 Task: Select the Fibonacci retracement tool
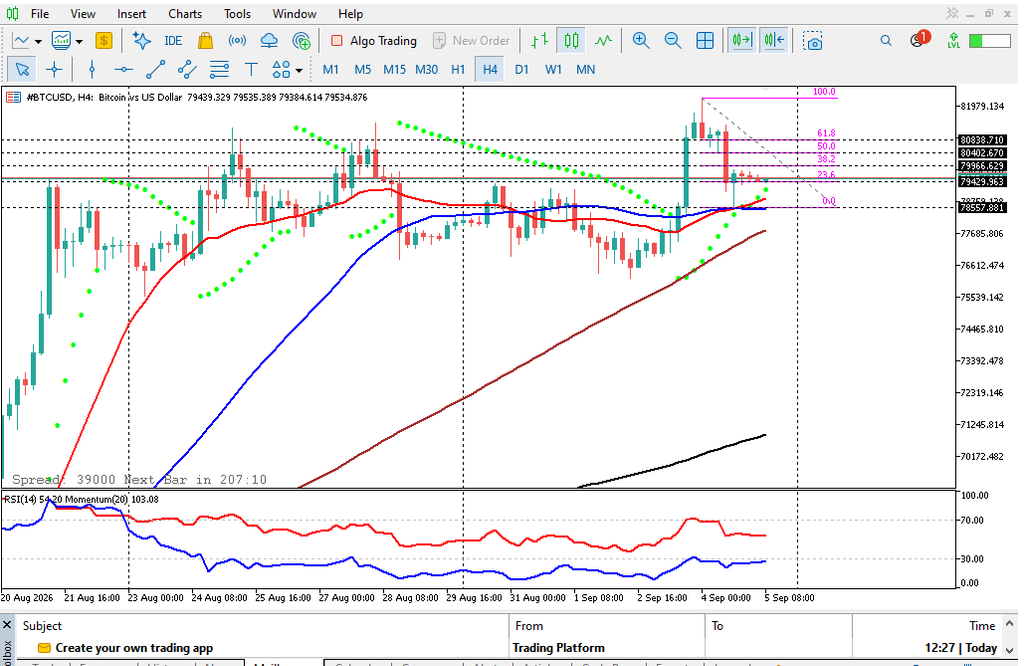pyautogui.click(x=219, y=69)
